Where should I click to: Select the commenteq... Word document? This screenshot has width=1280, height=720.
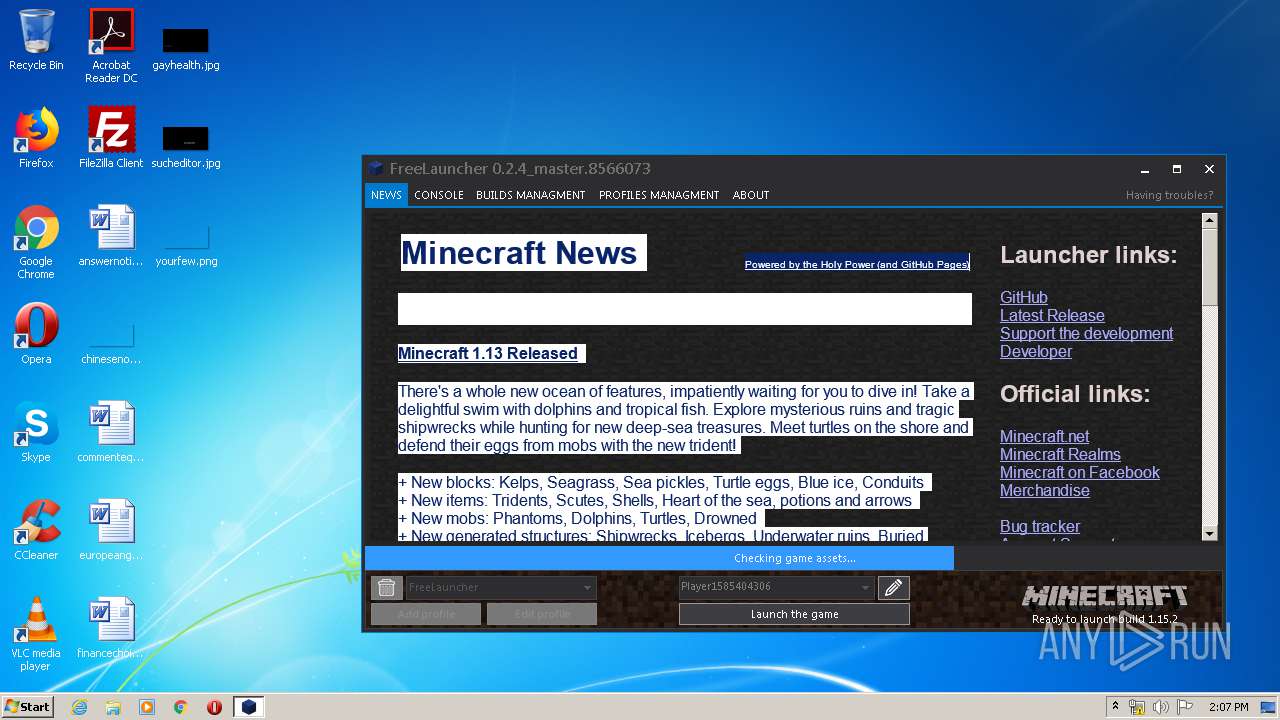tap(111, 432)
